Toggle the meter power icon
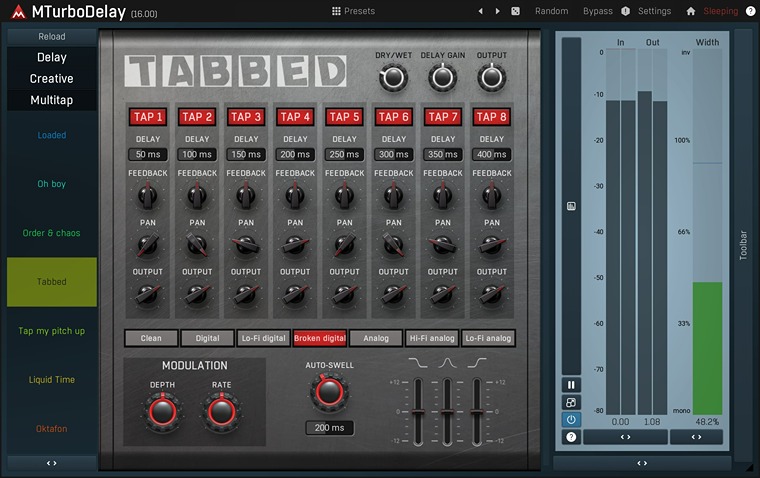The height and width of the screenshot is (478, 760). 571,420
